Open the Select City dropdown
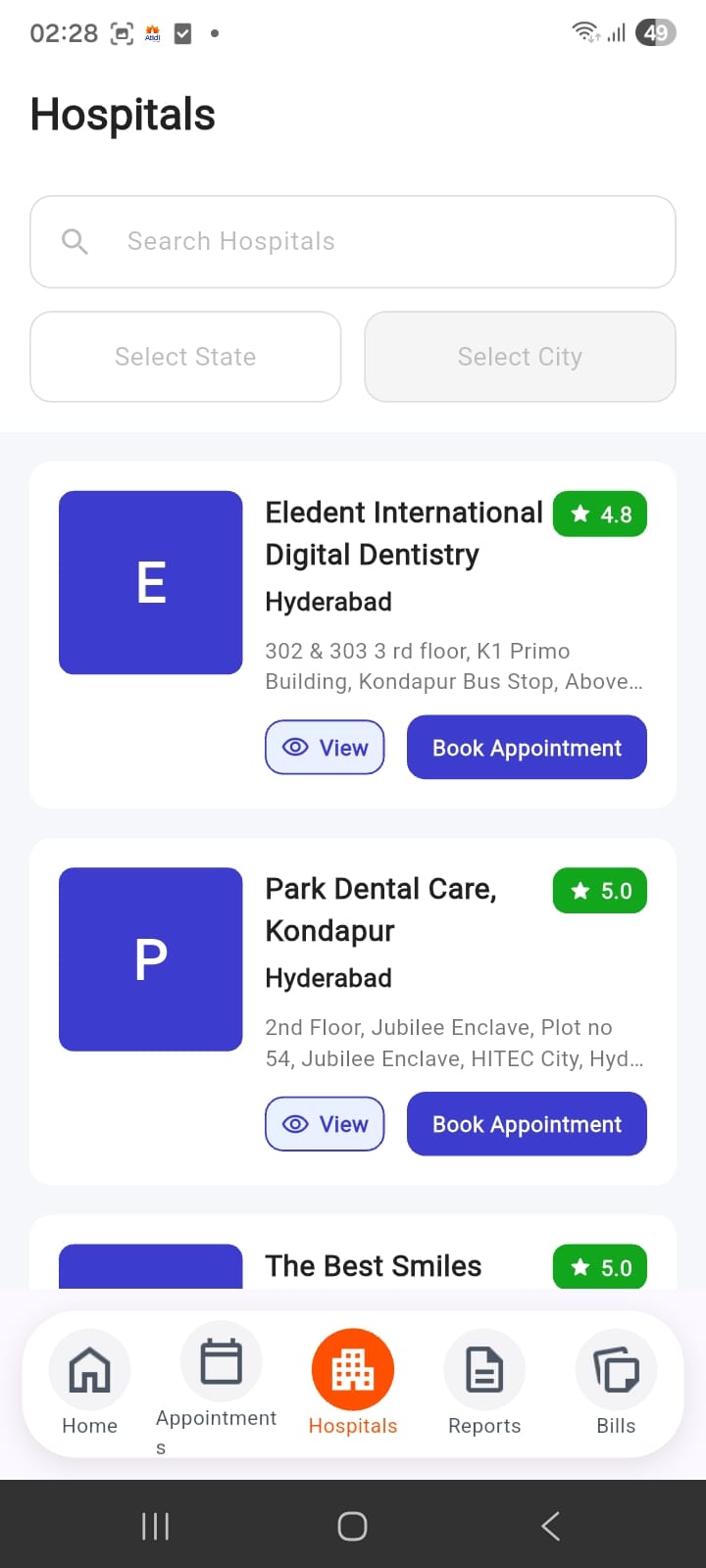The image size is (706, 1568). tap(520, 357)
